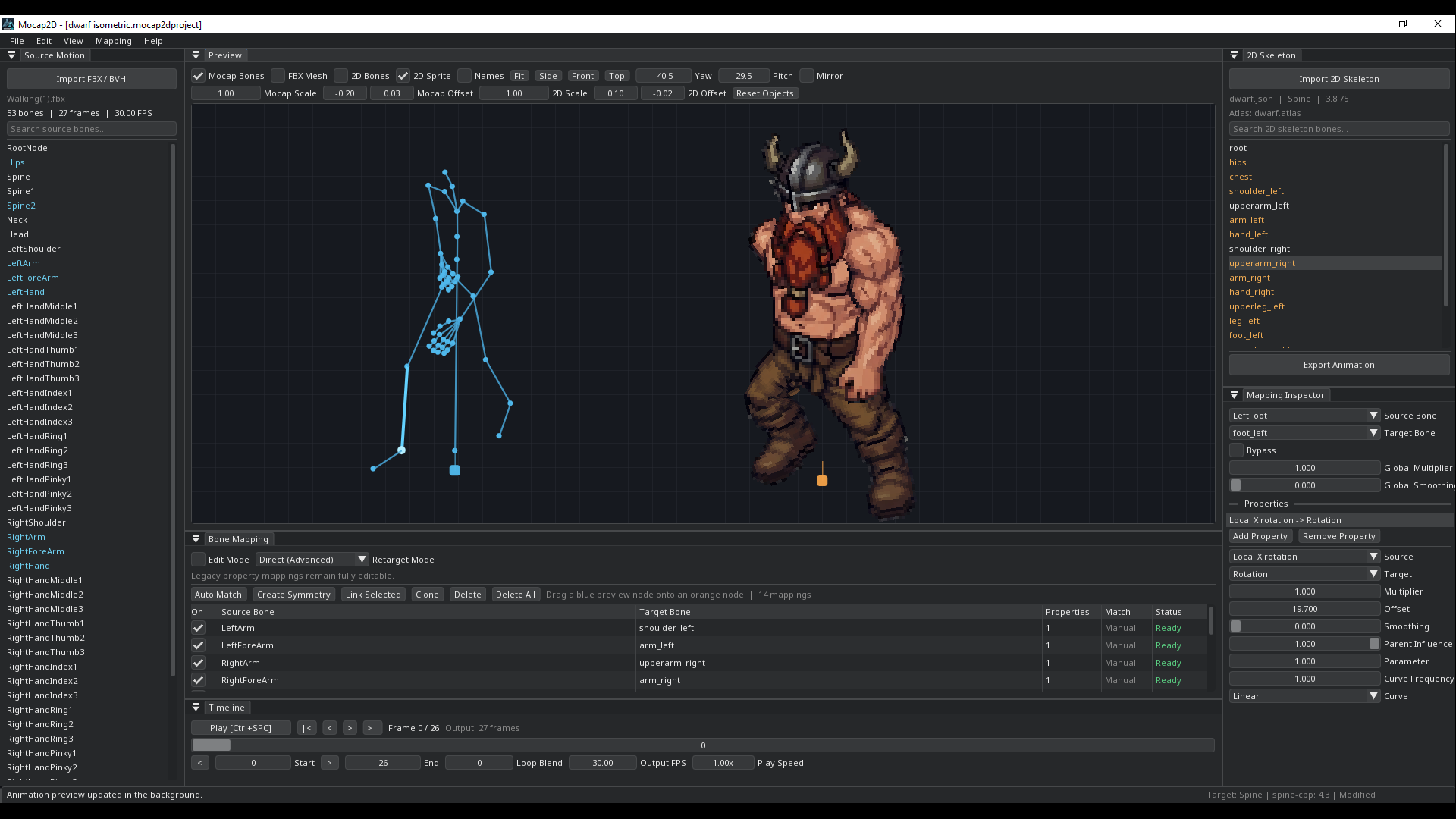The image size is (1456, 819).
Task: Click the Output FPS value field
Action: (603, 763)
